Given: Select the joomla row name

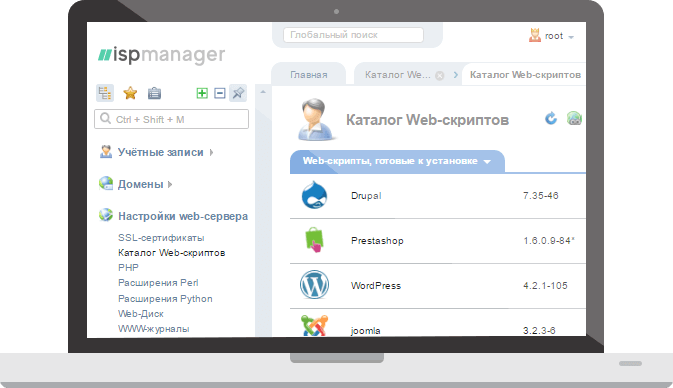Looking at the screenshot, I should pyautogui.click(x=366, y=331).
